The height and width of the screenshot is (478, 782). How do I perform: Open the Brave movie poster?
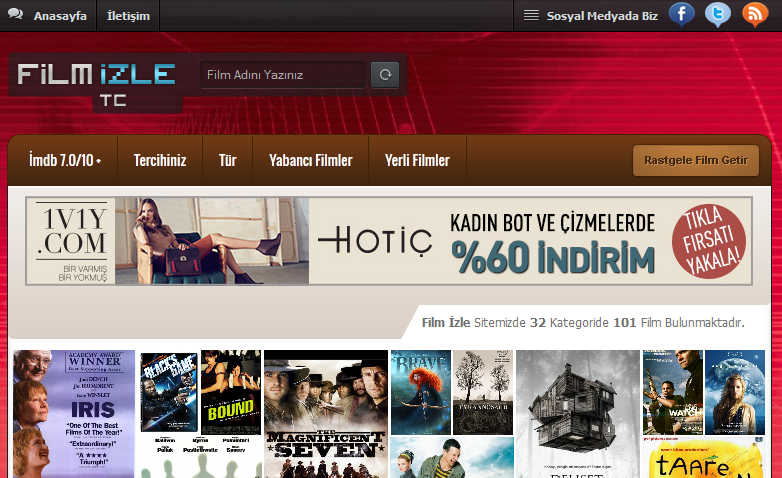pyautogui.click(x=421, y=392)
